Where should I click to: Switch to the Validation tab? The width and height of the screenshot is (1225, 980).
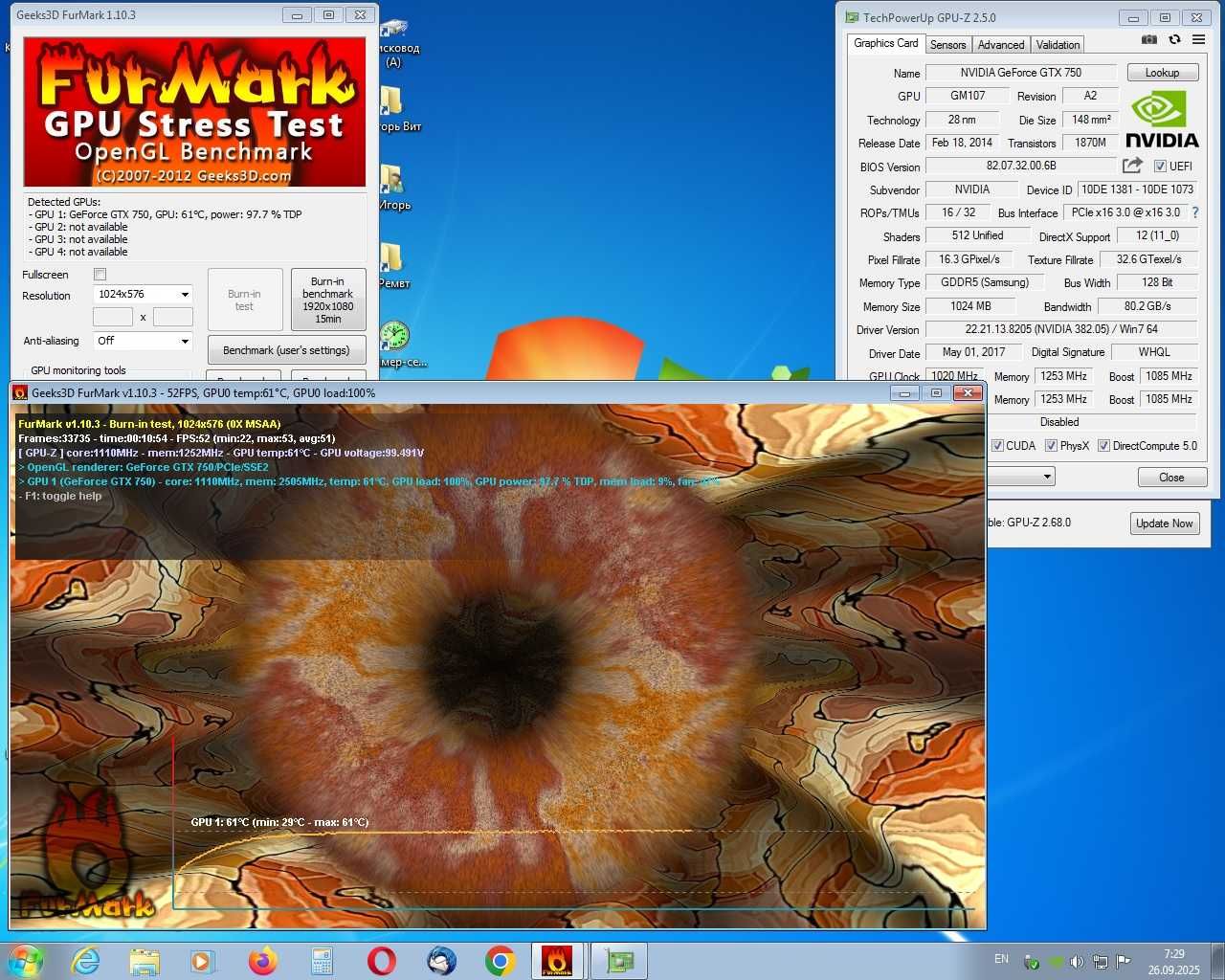pyautogui.click(x=1058, y=45)
